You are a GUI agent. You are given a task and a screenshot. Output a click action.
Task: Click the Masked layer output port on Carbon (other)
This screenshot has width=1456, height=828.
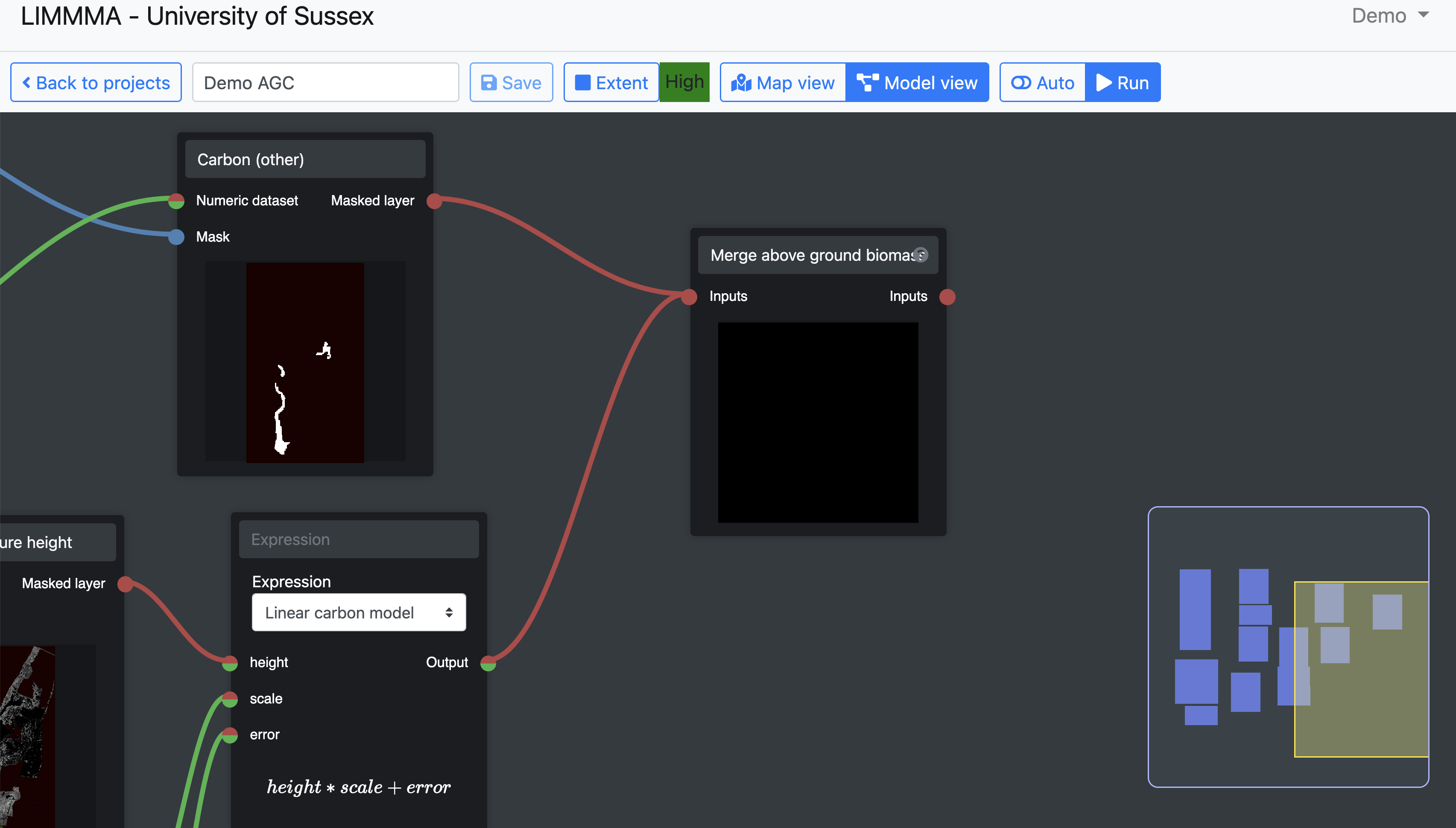click(434, 201)
